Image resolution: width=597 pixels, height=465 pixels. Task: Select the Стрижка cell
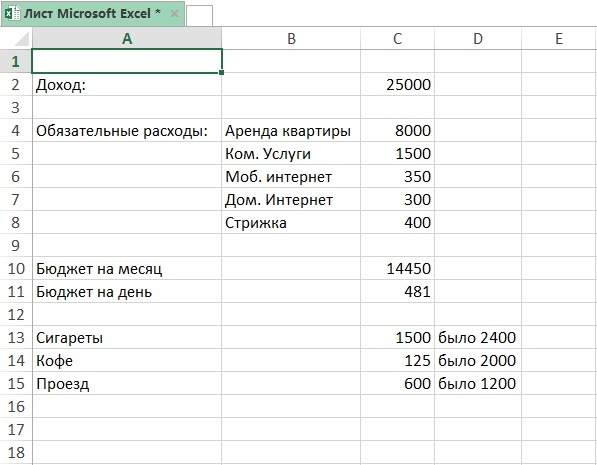pos(291,222)
